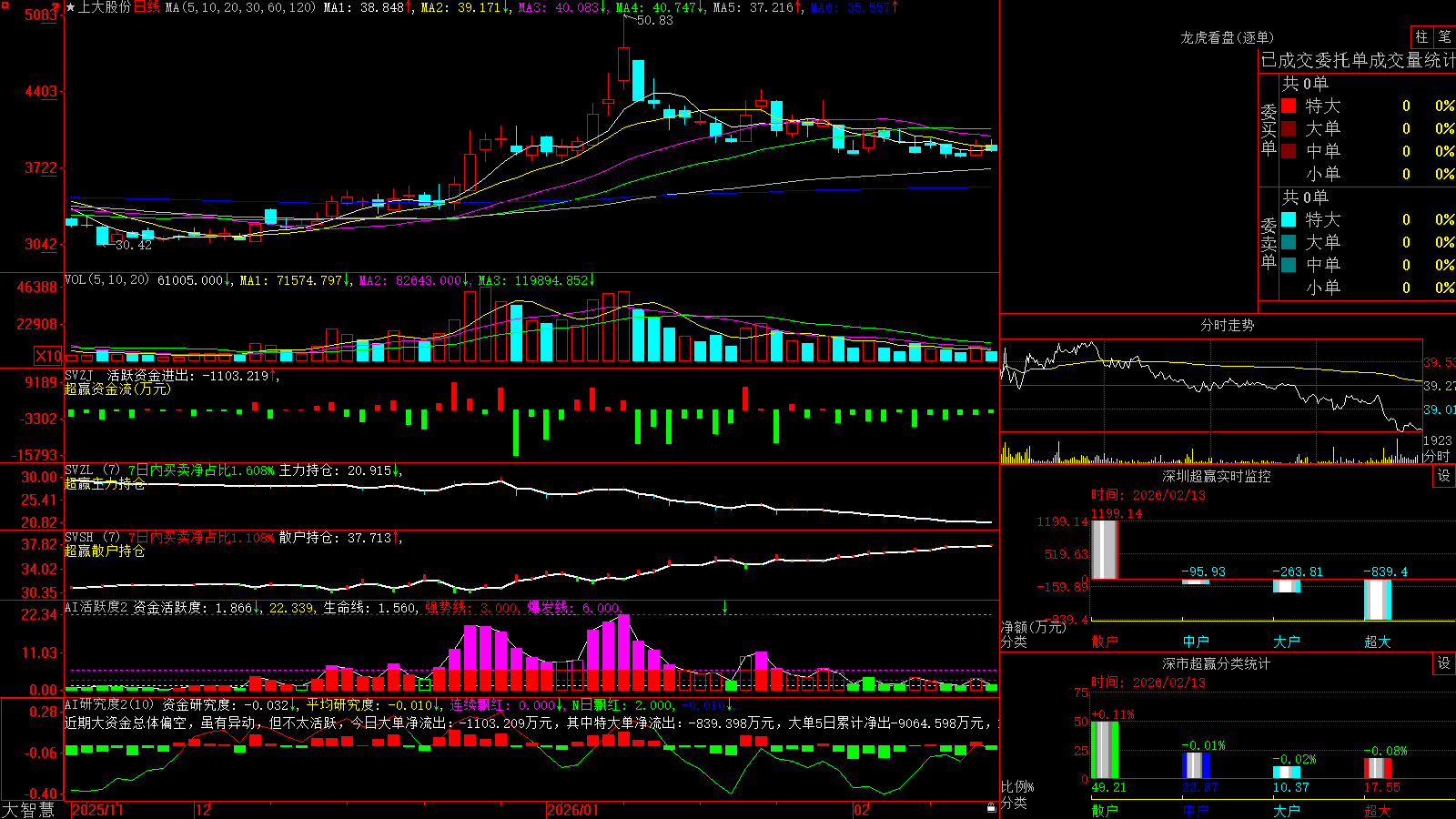
Task: Click the 委买单 section label
Action: 1269,129
